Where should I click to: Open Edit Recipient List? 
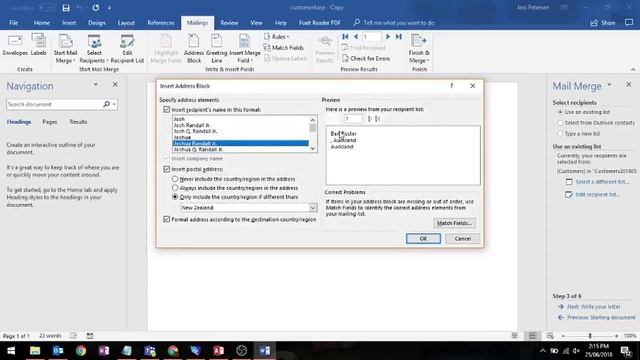[x=127, y=49]
